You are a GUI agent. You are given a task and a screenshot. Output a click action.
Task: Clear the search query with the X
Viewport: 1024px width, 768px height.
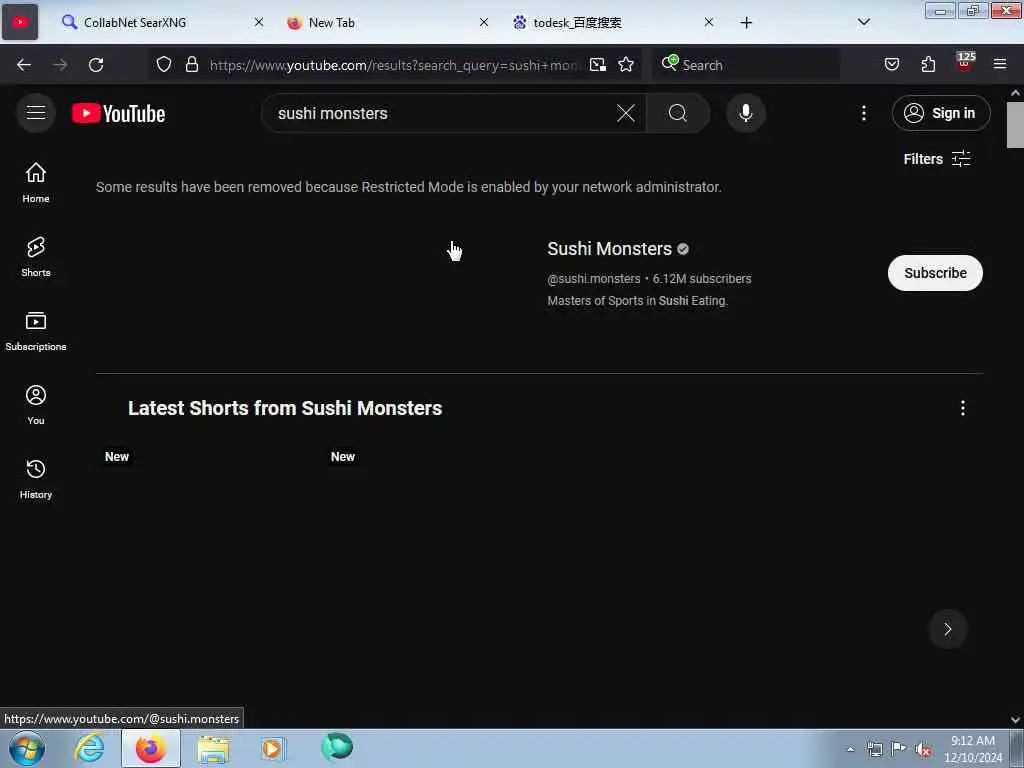(x=626, y=113)
